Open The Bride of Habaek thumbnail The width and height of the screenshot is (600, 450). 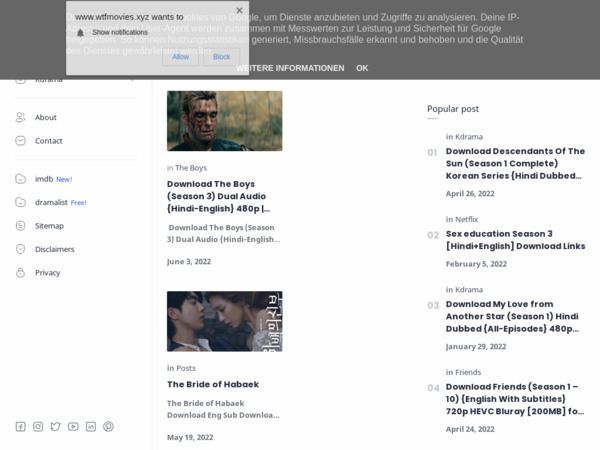[225, 321]
